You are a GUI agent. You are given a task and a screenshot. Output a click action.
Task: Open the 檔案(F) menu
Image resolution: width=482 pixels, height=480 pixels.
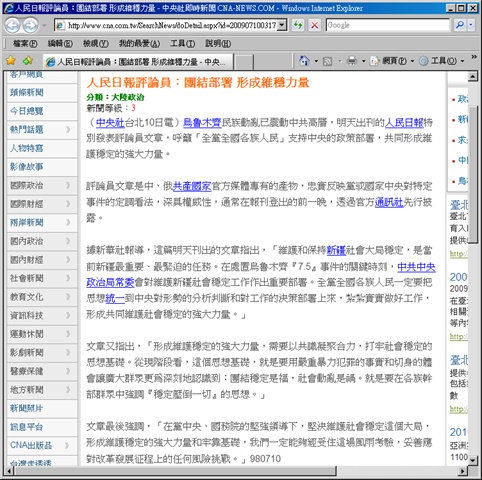tap(25, 43)
